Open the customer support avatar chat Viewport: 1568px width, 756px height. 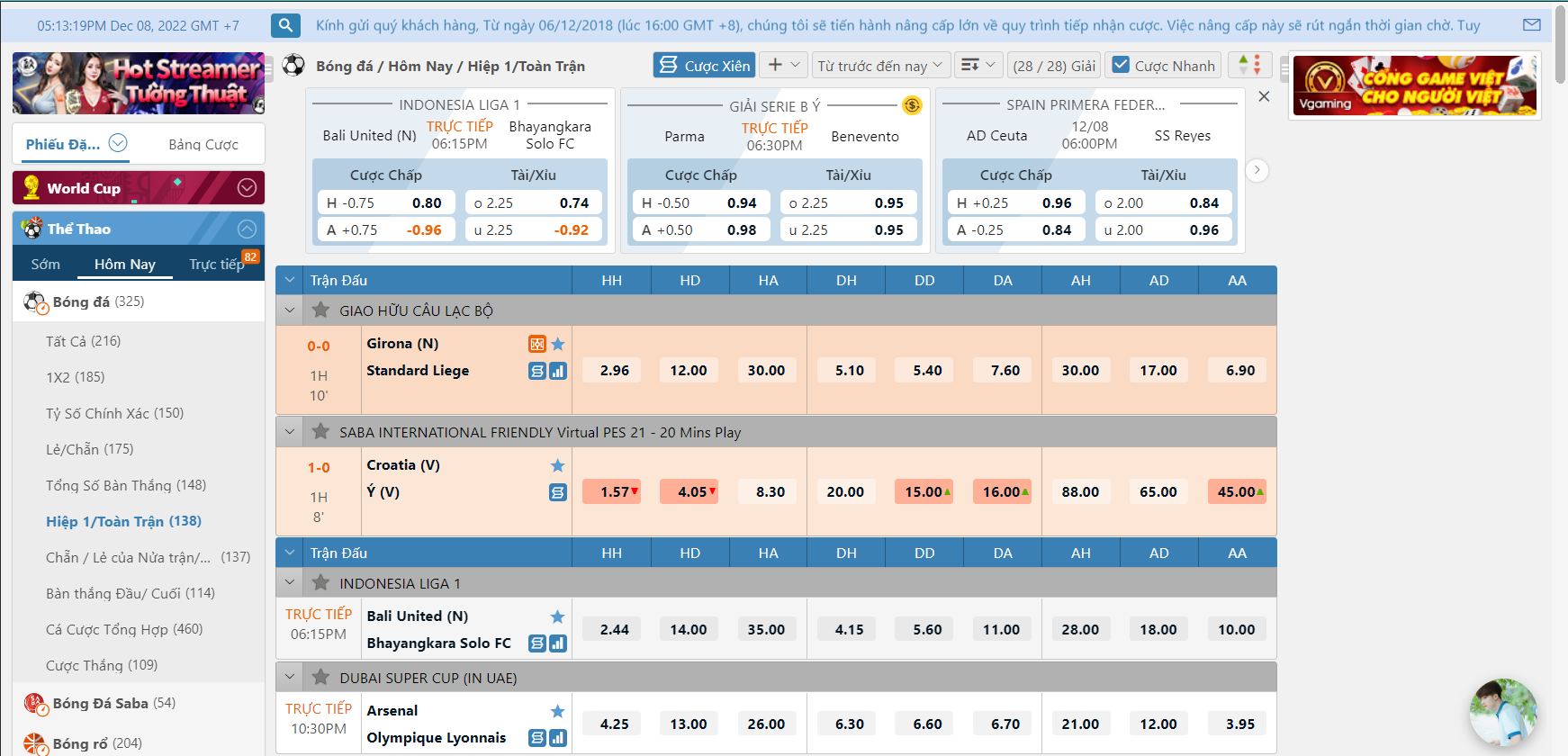pos(1502,712)
